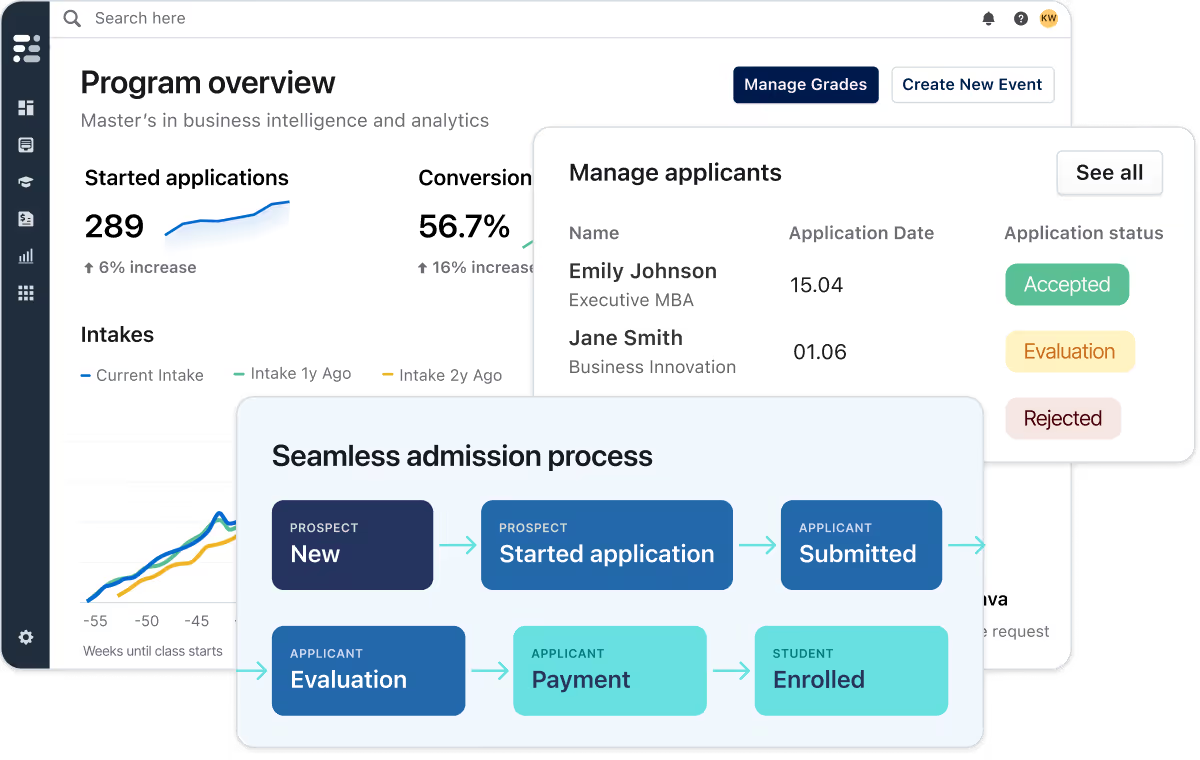Select the Notes document icon in the sidebar
Image resolution: width=1200 pixels, height=760 pixels.
27,144
